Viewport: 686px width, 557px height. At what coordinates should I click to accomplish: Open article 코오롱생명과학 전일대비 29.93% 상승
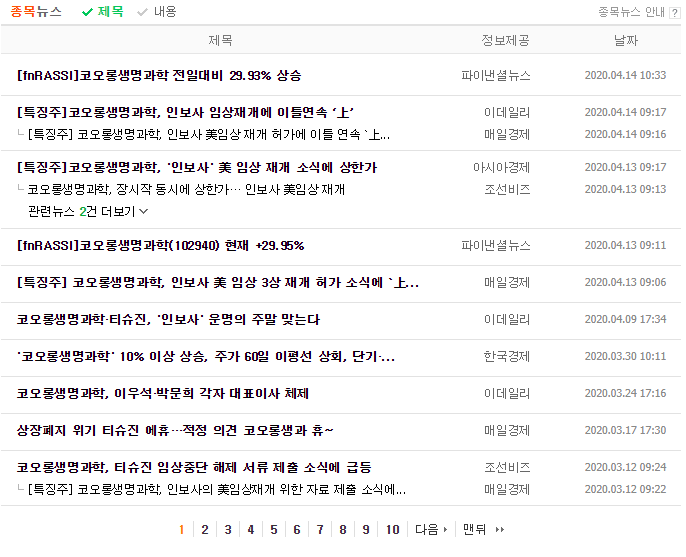point(159,76)
